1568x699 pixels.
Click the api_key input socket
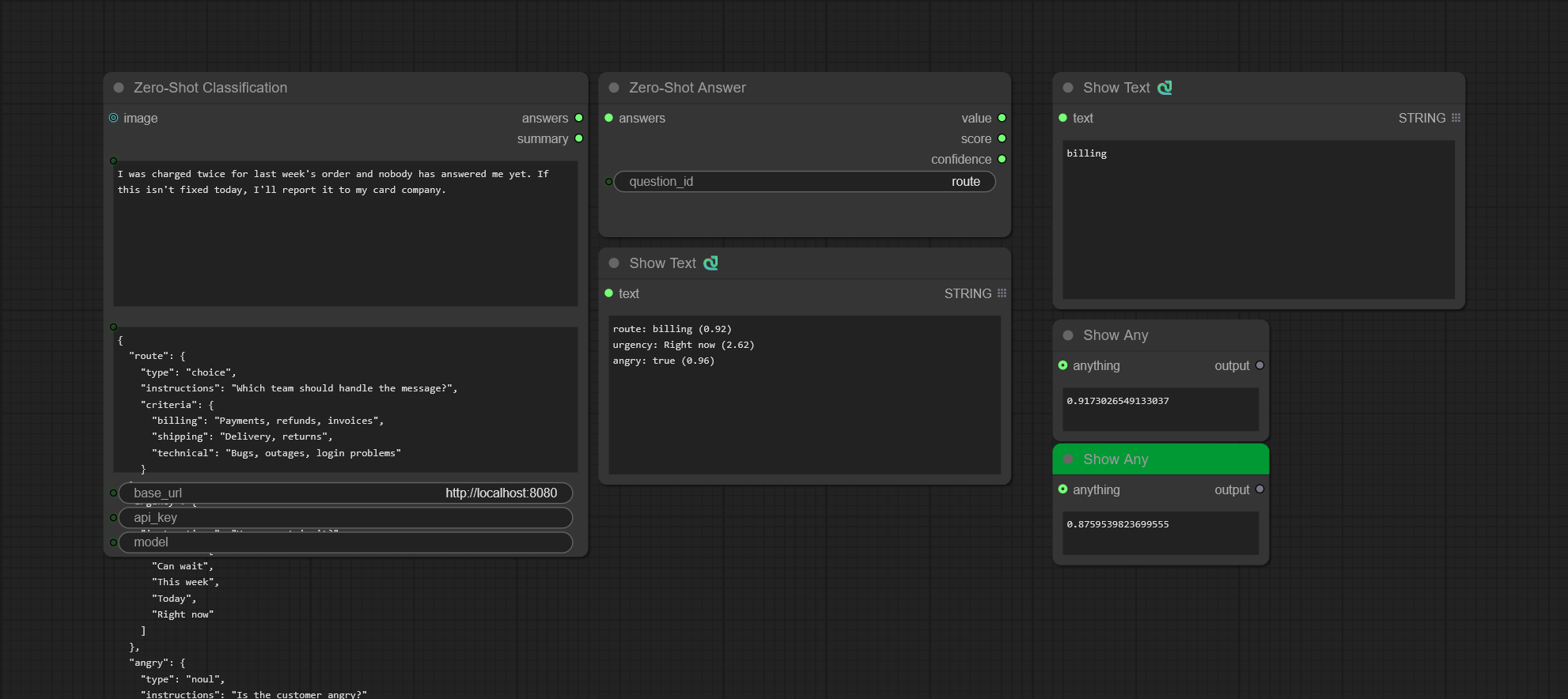pos(114,518)
